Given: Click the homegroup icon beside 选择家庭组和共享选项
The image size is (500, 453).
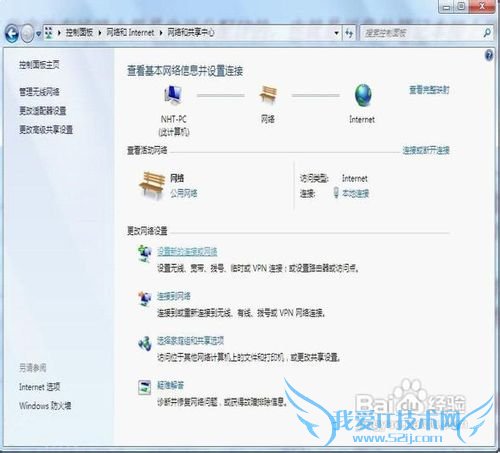Looking at the screenshot, I should pyautogui.click(x=145, y=343).
